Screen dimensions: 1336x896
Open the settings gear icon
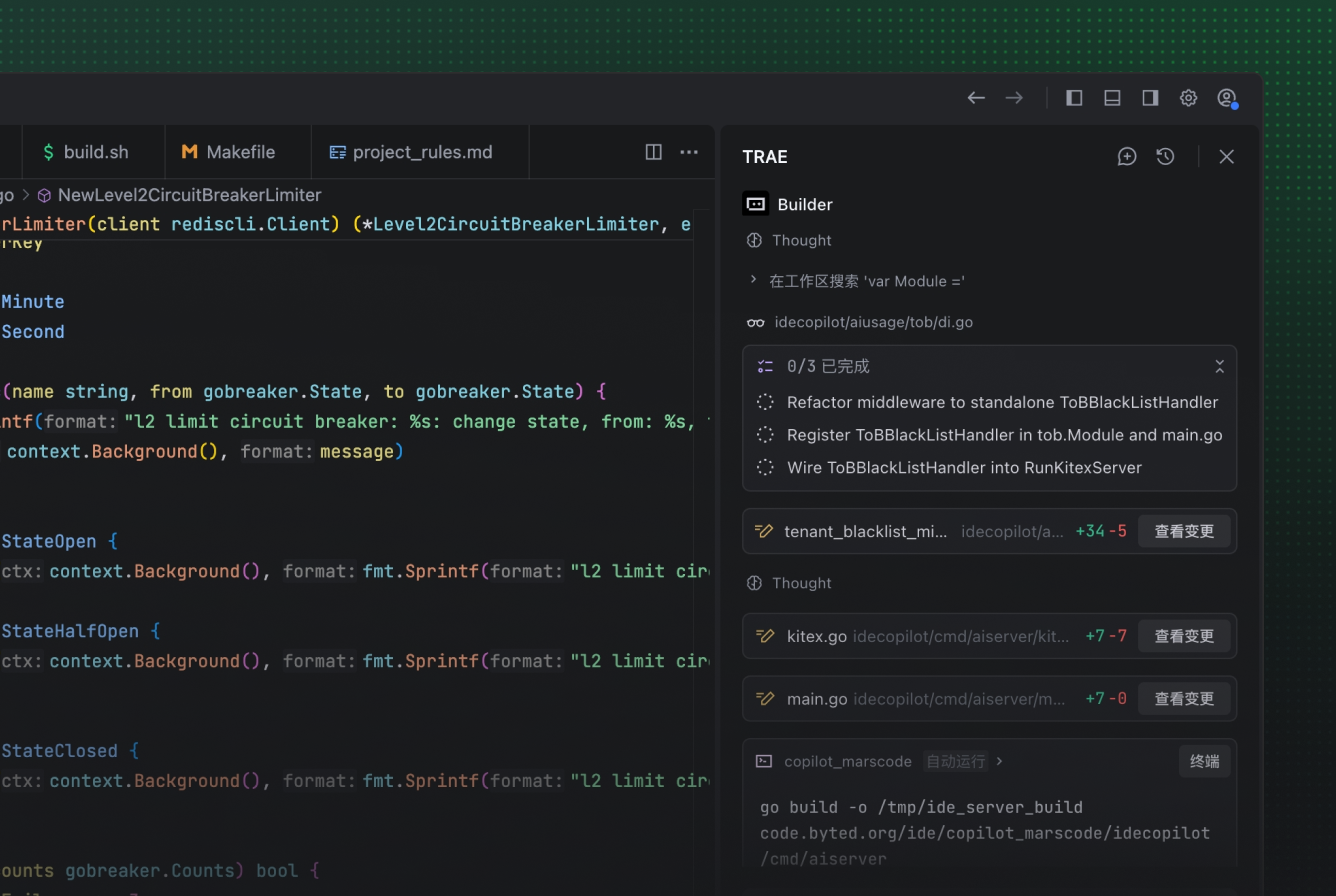click(1188, 98)
